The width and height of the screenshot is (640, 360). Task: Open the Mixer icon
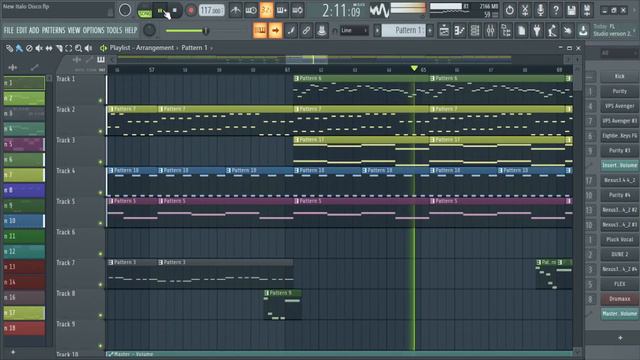[491, 31]
